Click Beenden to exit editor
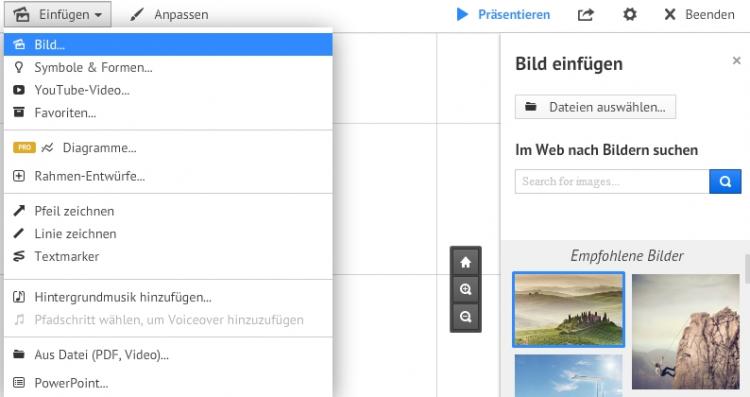 (699, 14)
